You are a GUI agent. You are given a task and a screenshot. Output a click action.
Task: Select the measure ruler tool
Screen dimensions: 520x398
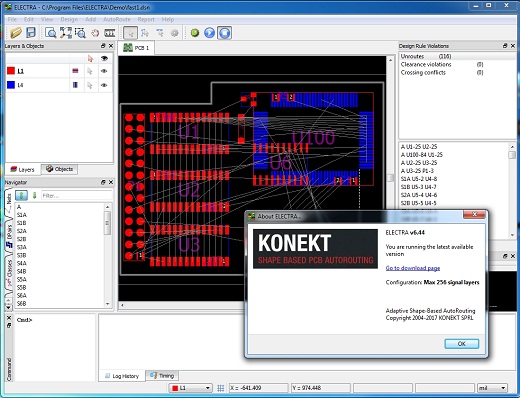(110, 33)
